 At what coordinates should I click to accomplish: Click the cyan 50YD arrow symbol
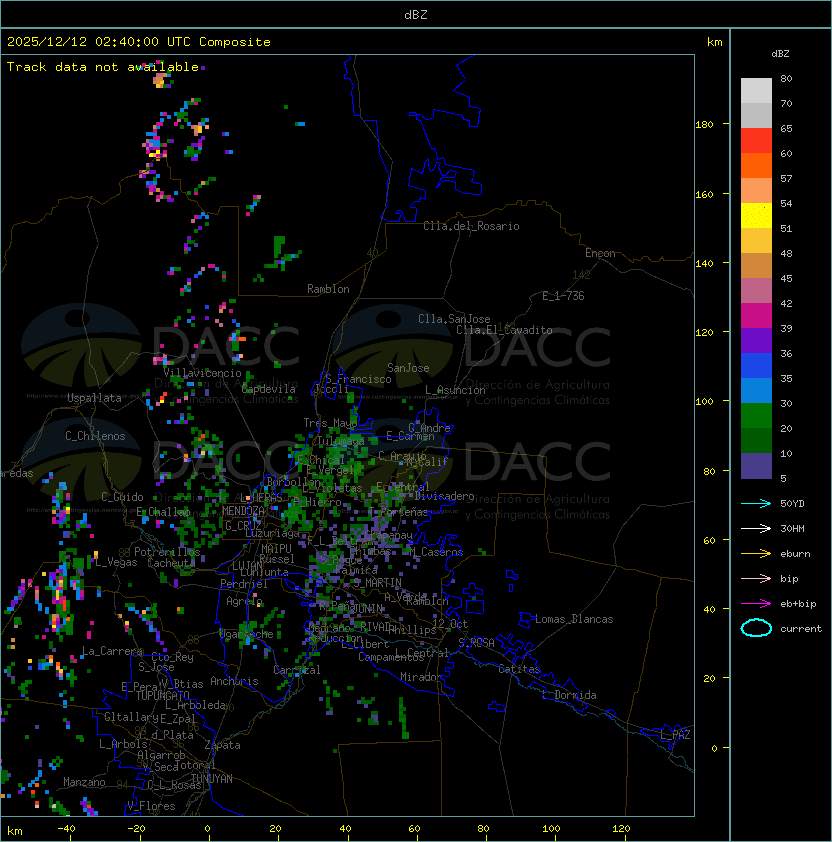pos(756,503)
